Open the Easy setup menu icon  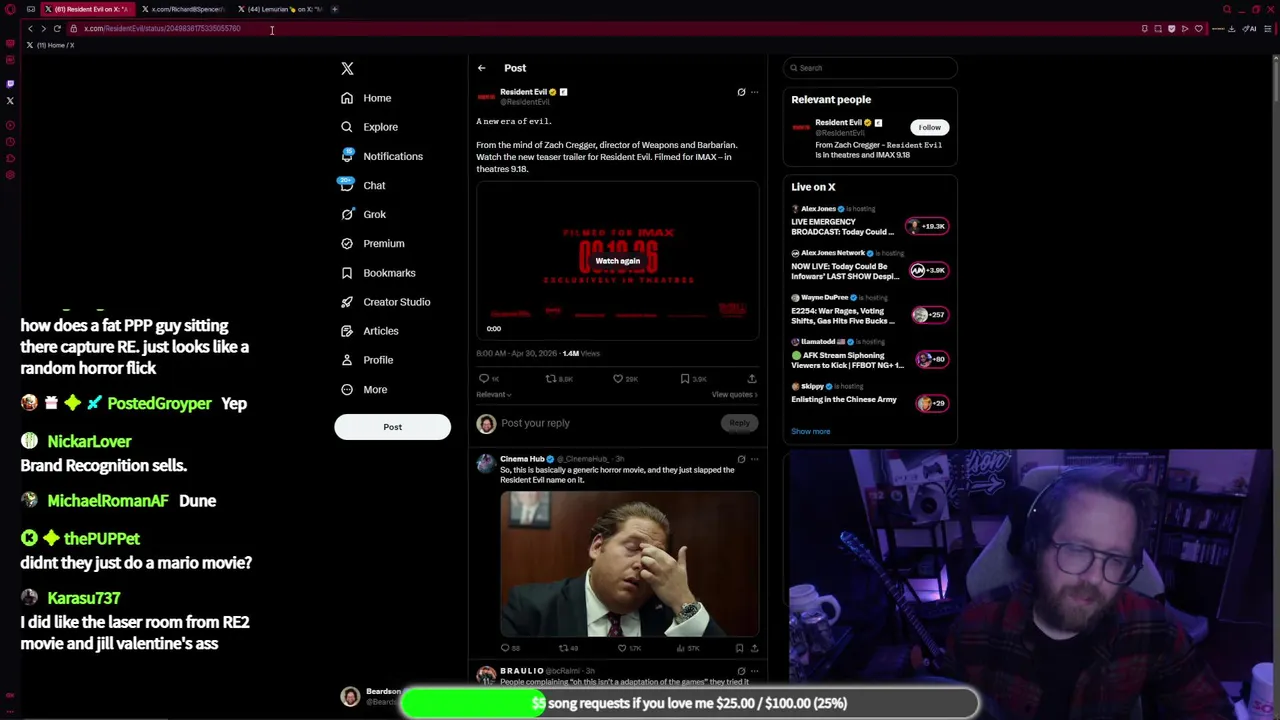(x=1268, y=29)
